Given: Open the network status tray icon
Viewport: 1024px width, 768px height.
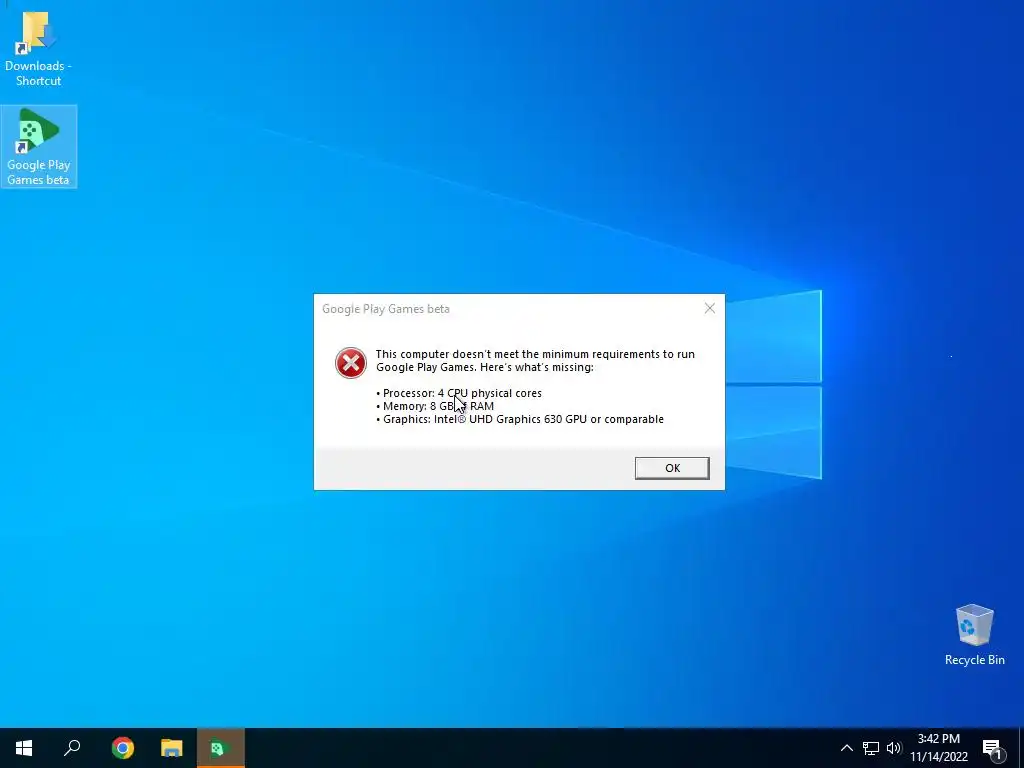Looking at the screenshot, I should (871, 748).
